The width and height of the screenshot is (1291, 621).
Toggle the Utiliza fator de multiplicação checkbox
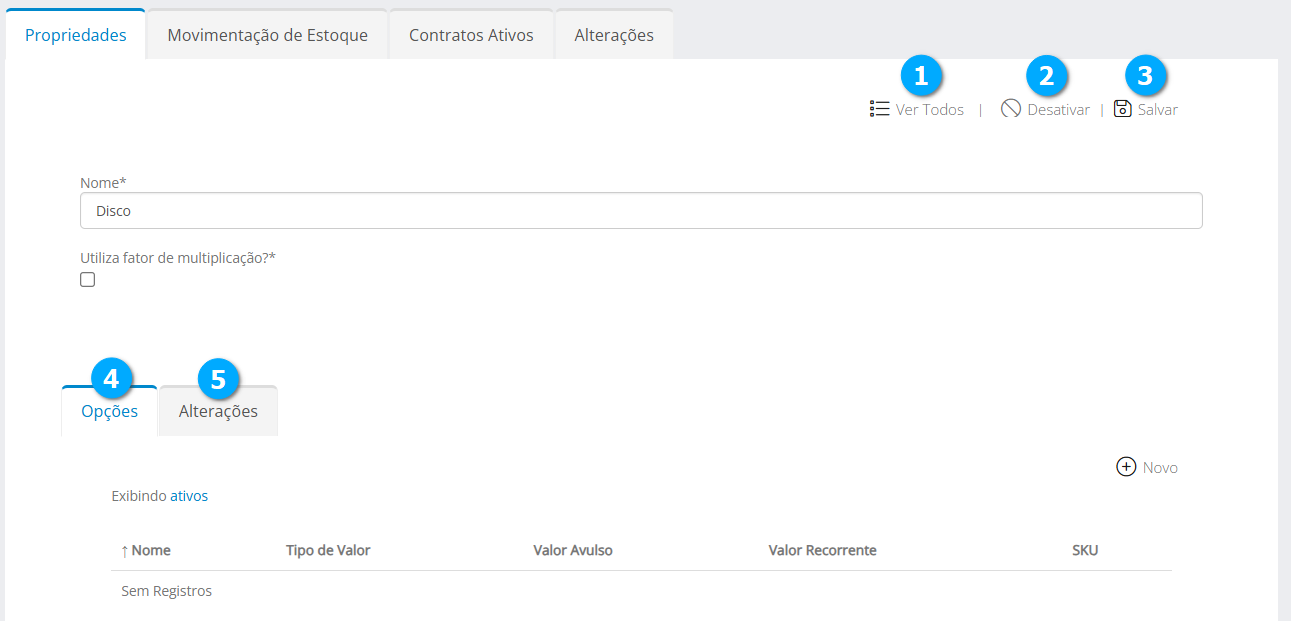[x=88, y=280]
